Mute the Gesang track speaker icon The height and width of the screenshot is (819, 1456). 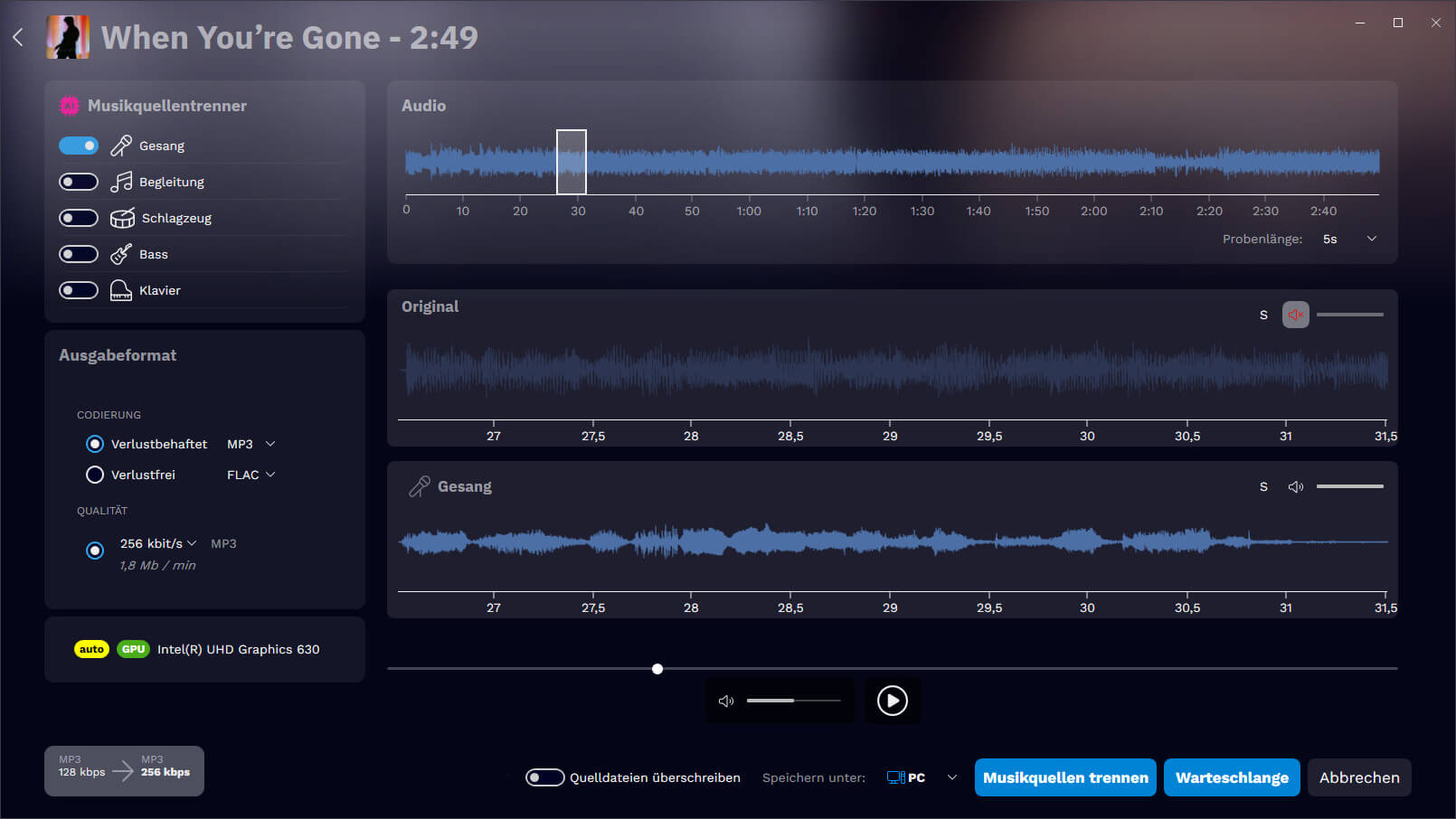(x=1295, y=486)
